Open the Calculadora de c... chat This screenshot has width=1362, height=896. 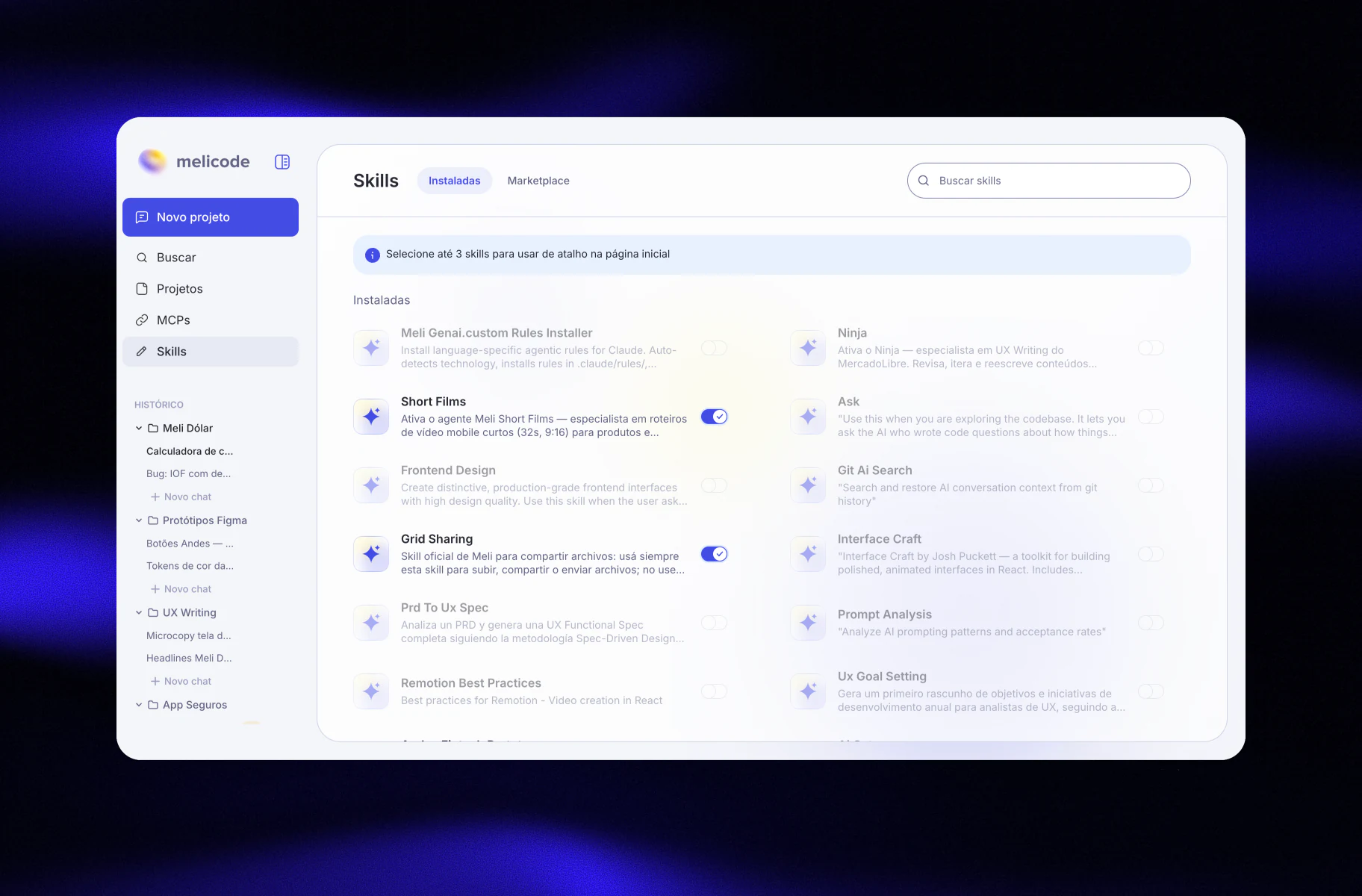point(190,452)
